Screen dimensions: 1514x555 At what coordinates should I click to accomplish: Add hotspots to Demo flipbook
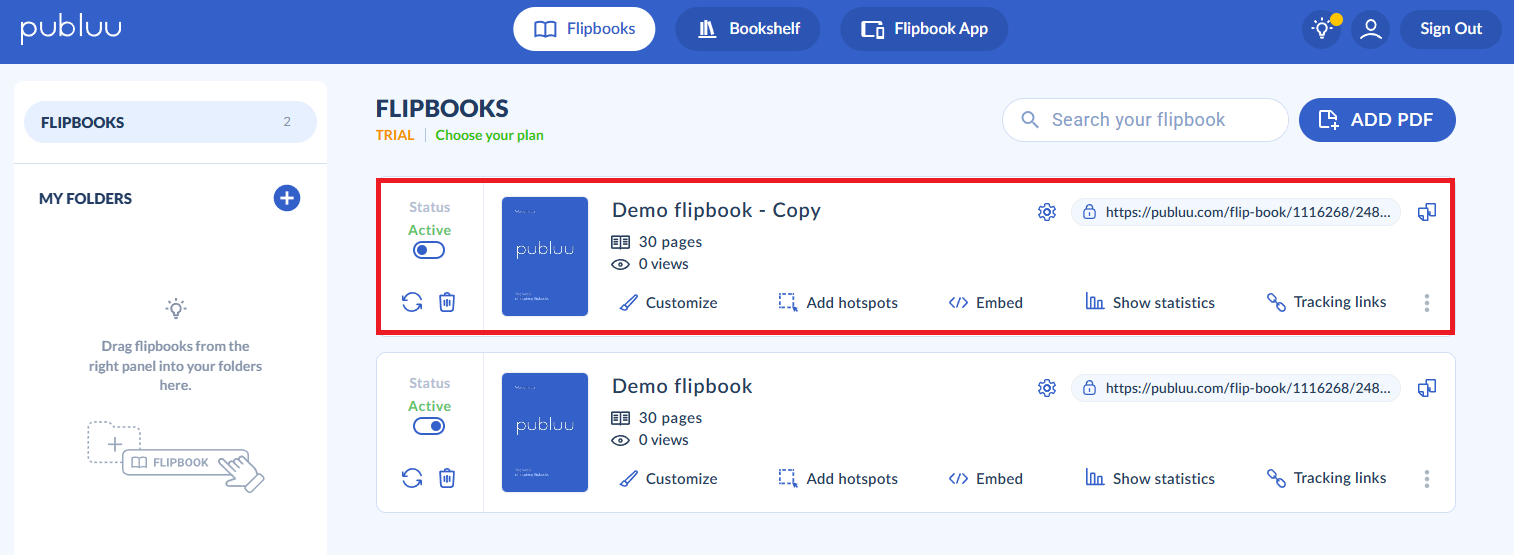(x=838, y=478)
